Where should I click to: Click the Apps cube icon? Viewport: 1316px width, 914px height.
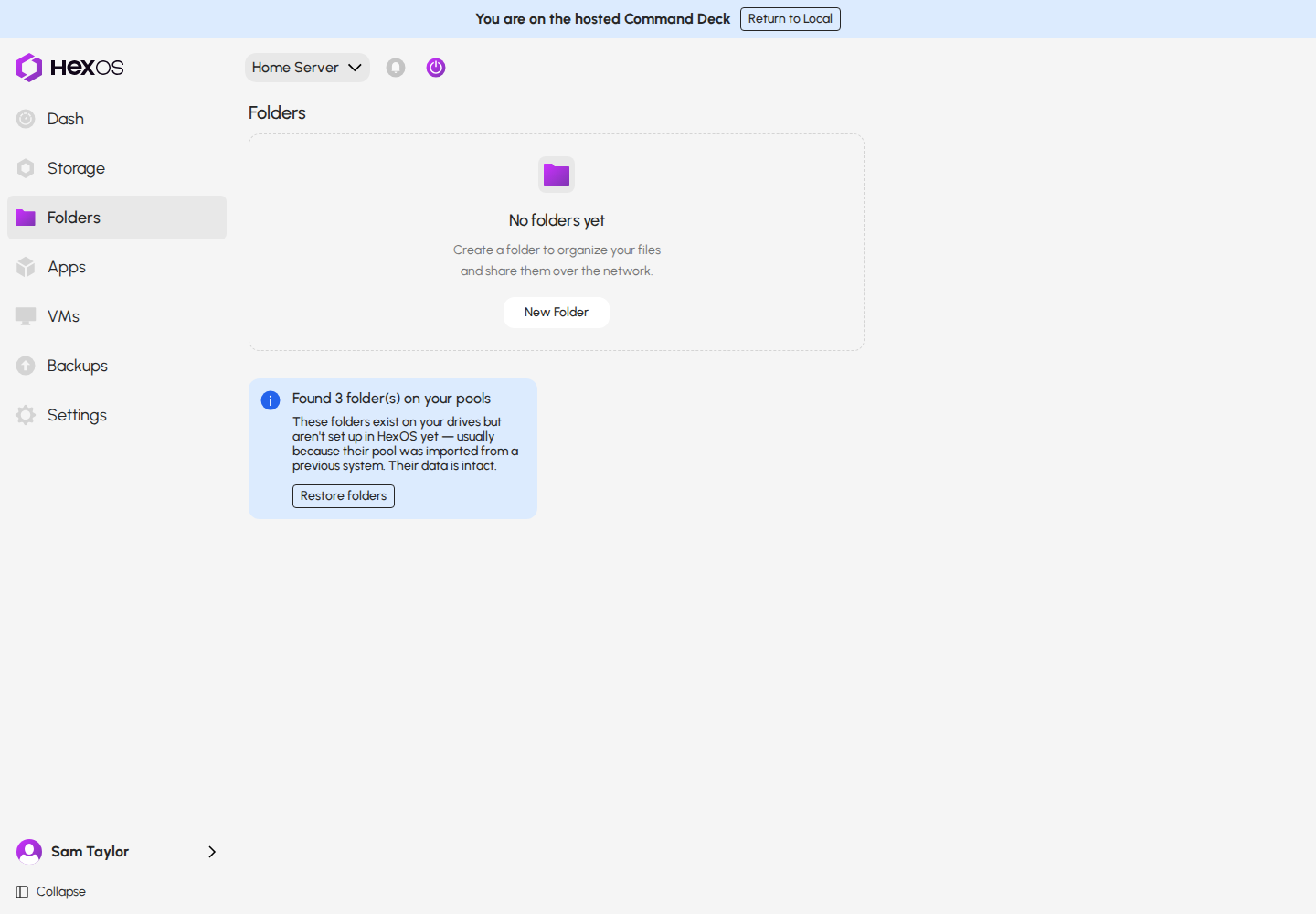[26, 267]
